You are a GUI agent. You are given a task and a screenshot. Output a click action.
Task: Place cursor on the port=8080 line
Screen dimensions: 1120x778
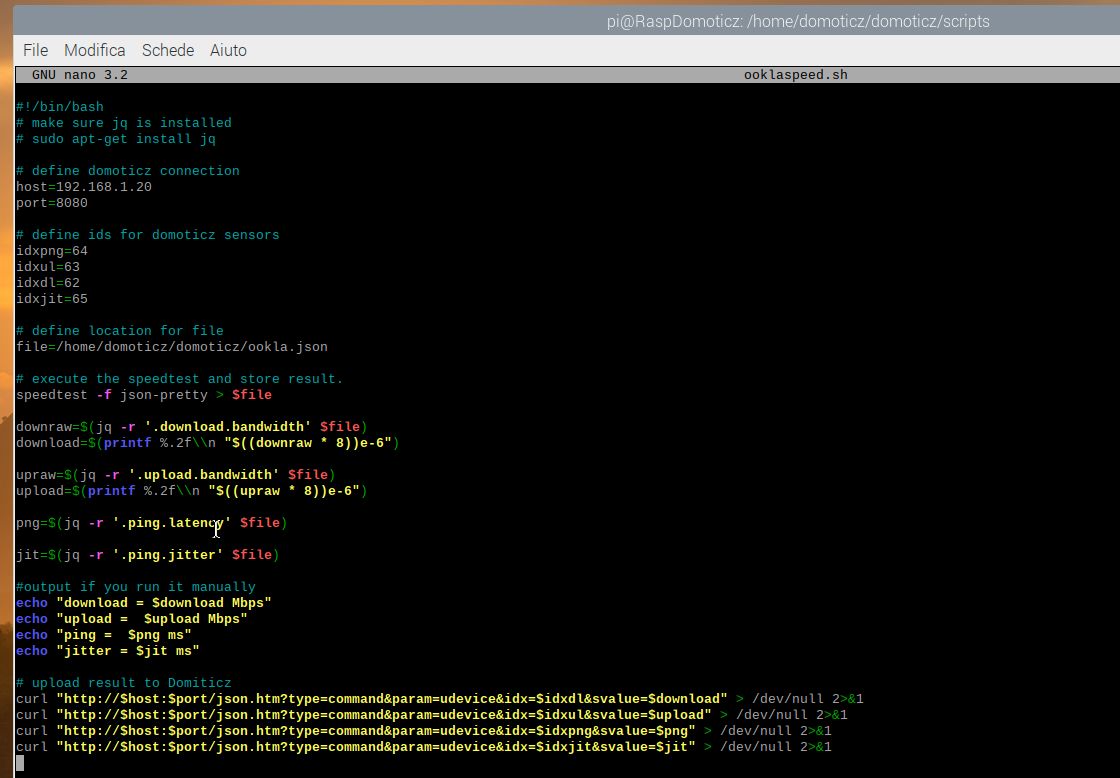(x=51, y=203)
